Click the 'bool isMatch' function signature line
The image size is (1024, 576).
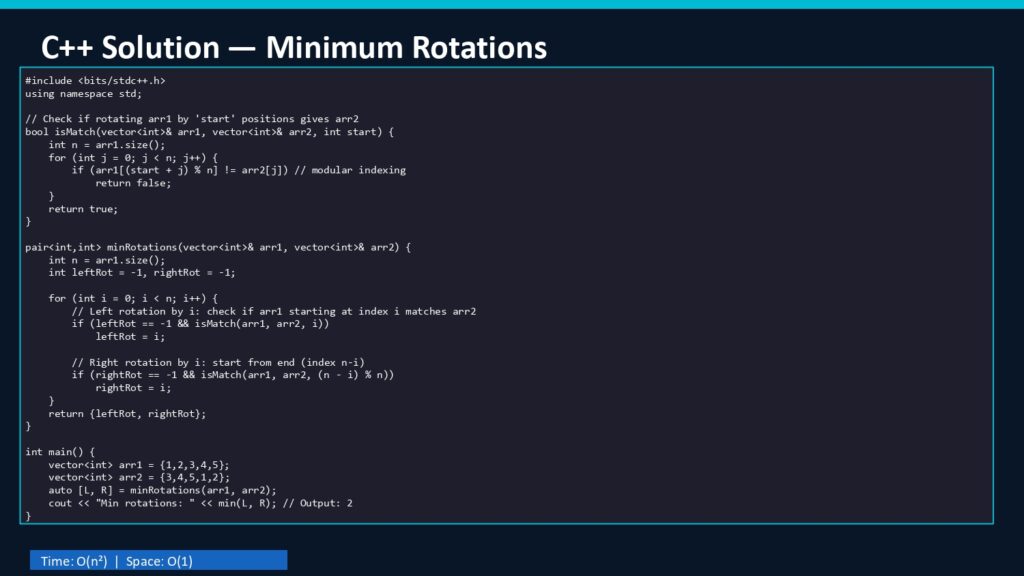pos(210,132)
